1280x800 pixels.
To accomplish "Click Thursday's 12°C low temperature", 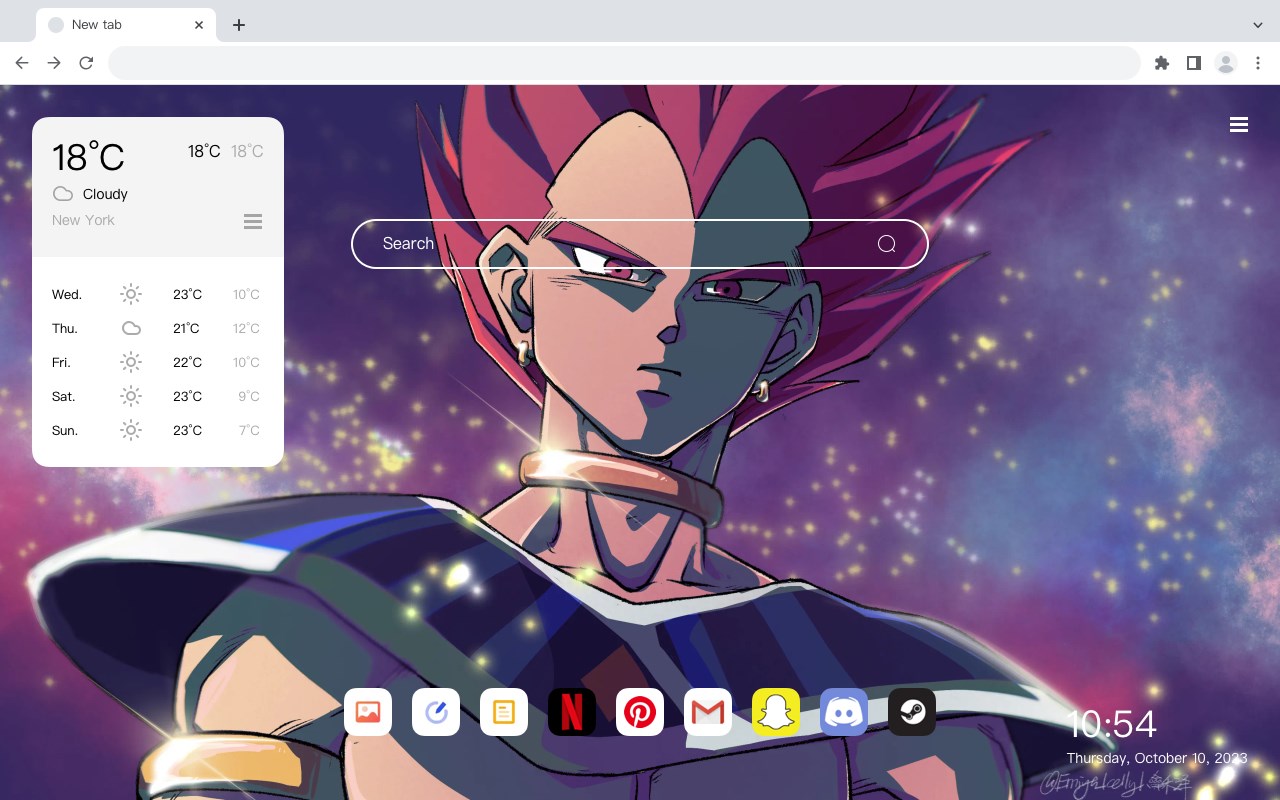I will (x=247, y=328).
